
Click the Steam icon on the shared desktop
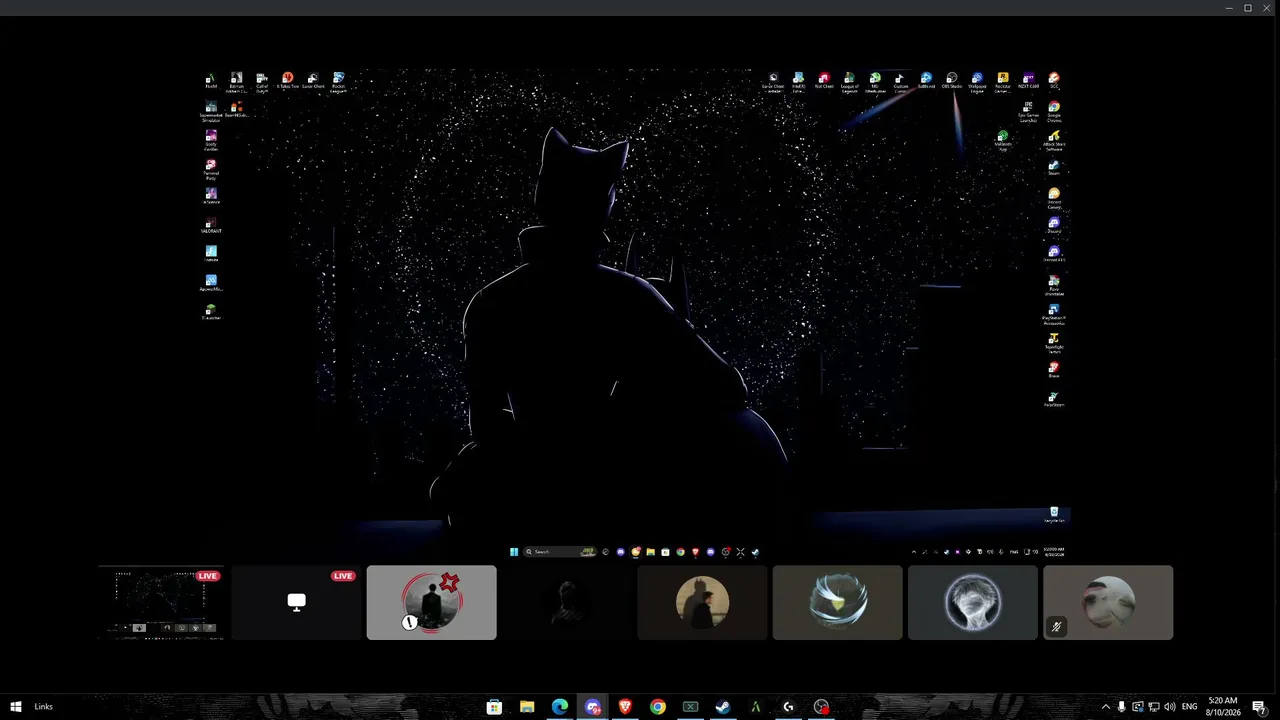click(1054, 167)
